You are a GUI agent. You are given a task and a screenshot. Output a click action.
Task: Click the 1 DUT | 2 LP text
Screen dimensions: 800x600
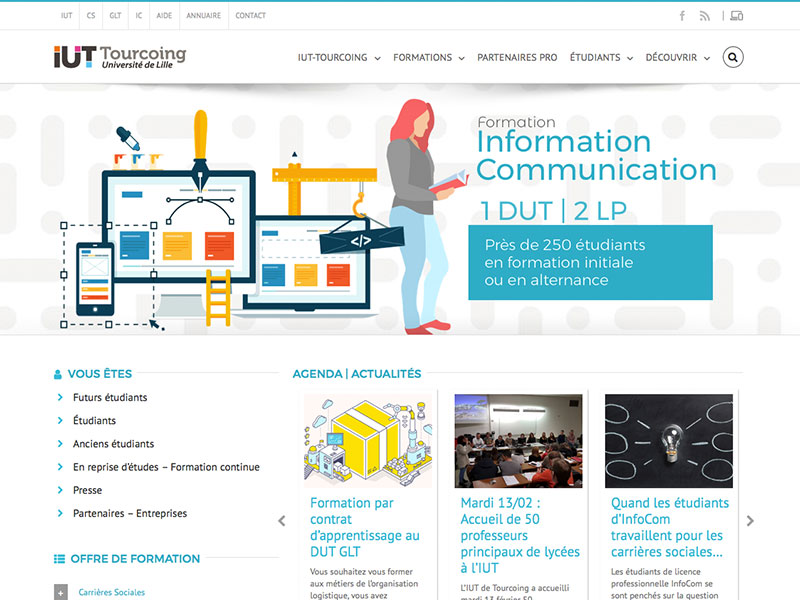(x=553, y=211)
